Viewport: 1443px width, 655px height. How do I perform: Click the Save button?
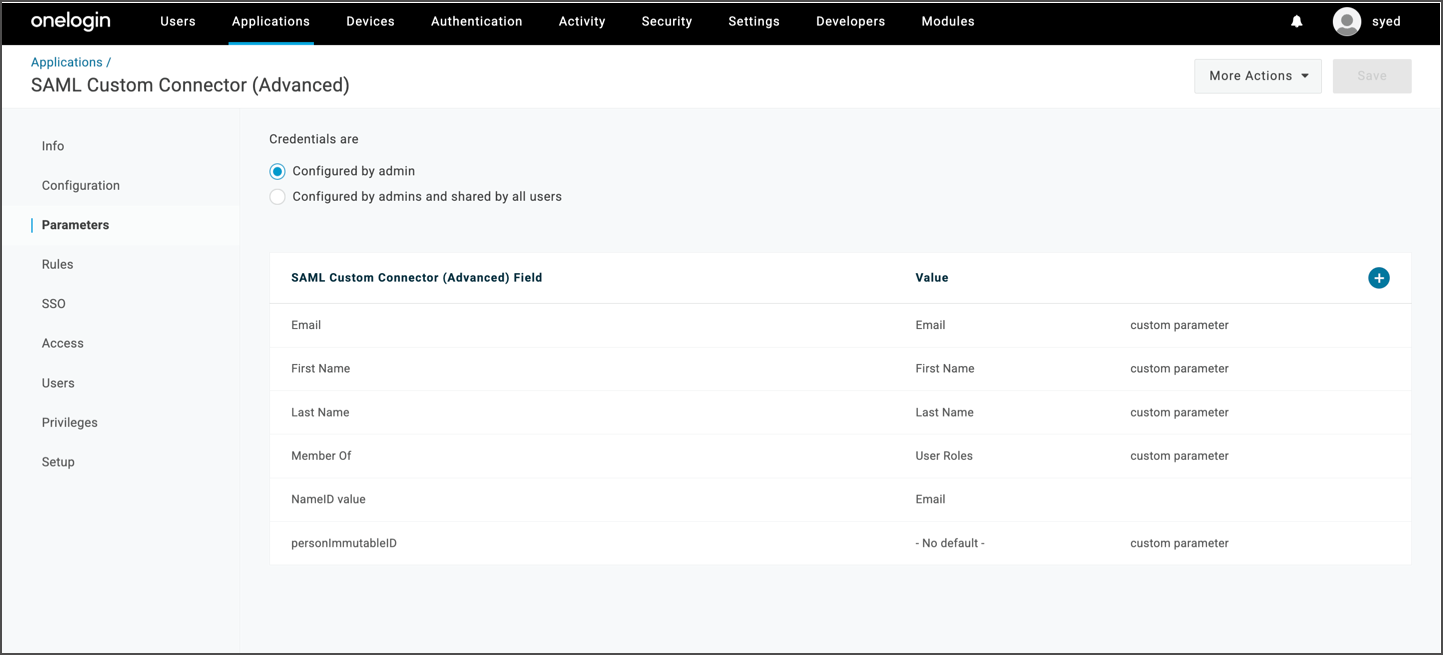pos(1371,76)
